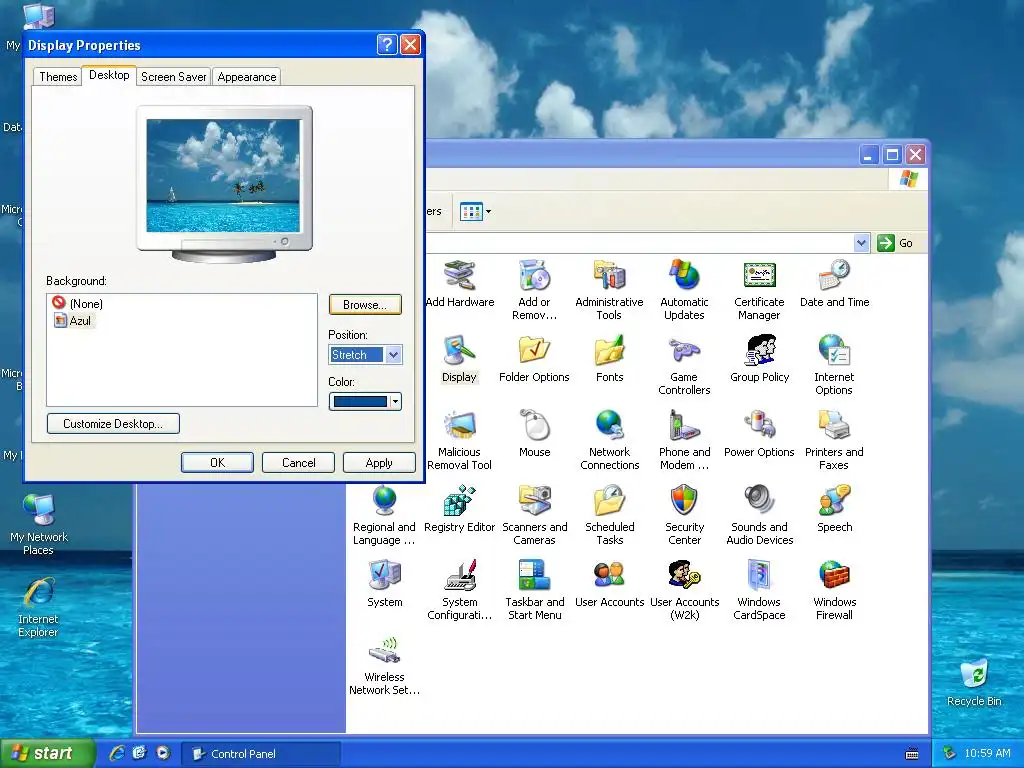Screen dimensions: 1024x768
Task: Open Folder Options icon
Action: coord(534,359)
